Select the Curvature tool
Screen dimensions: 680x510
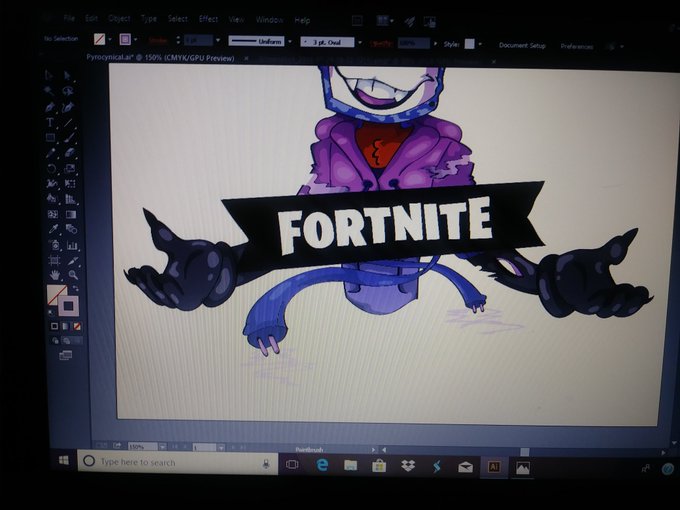click(x=68, y=107)
